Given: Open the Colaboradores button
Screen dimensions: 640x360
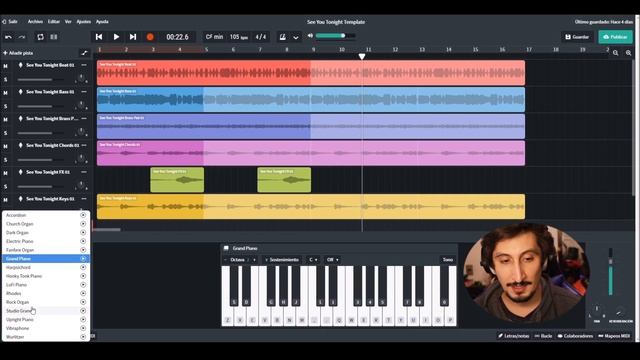Looking at the screenshot, I should tap(576, 336).
